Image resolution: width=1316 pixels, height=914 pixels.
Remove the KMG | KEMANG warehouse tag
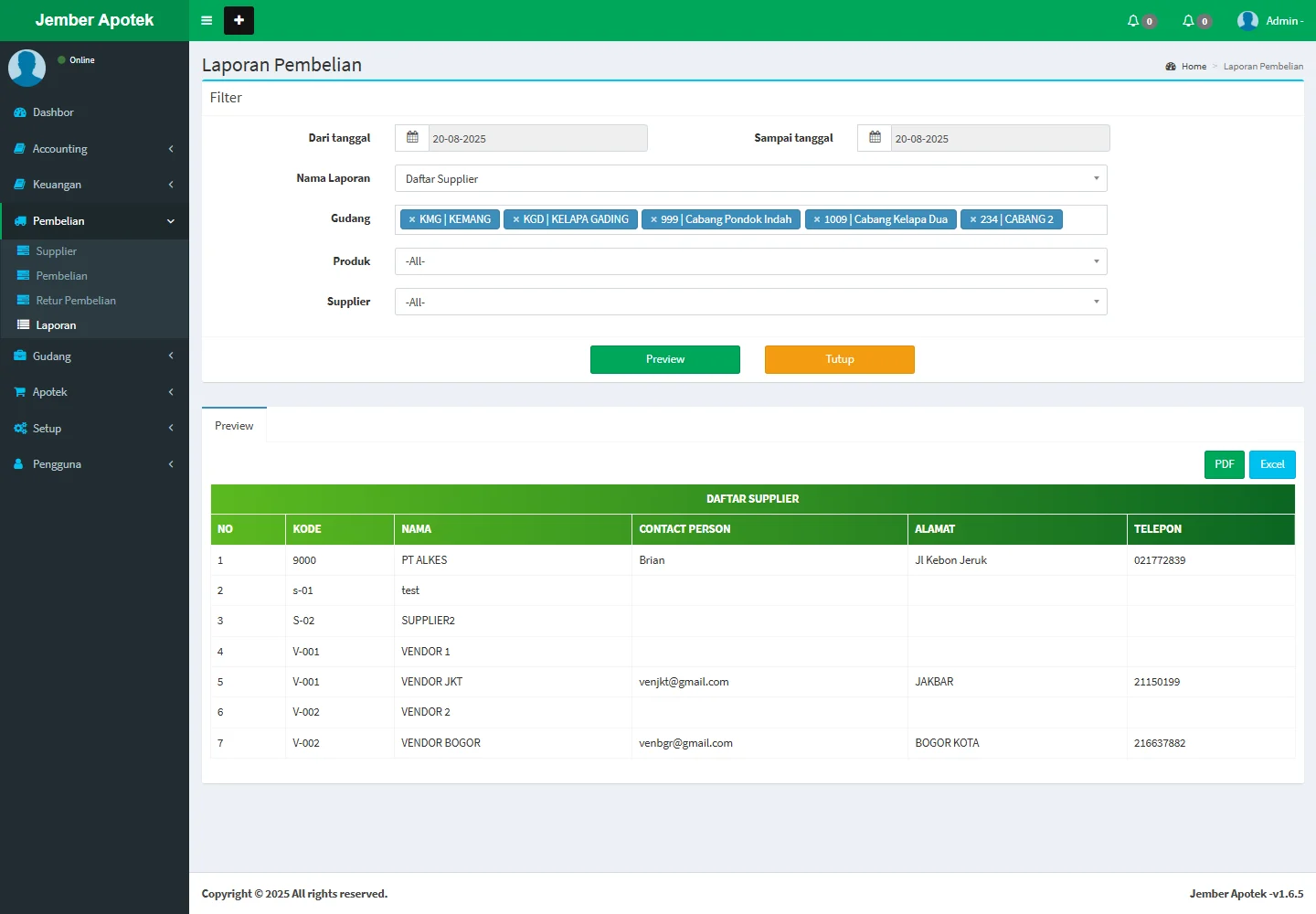coord(412,219)
